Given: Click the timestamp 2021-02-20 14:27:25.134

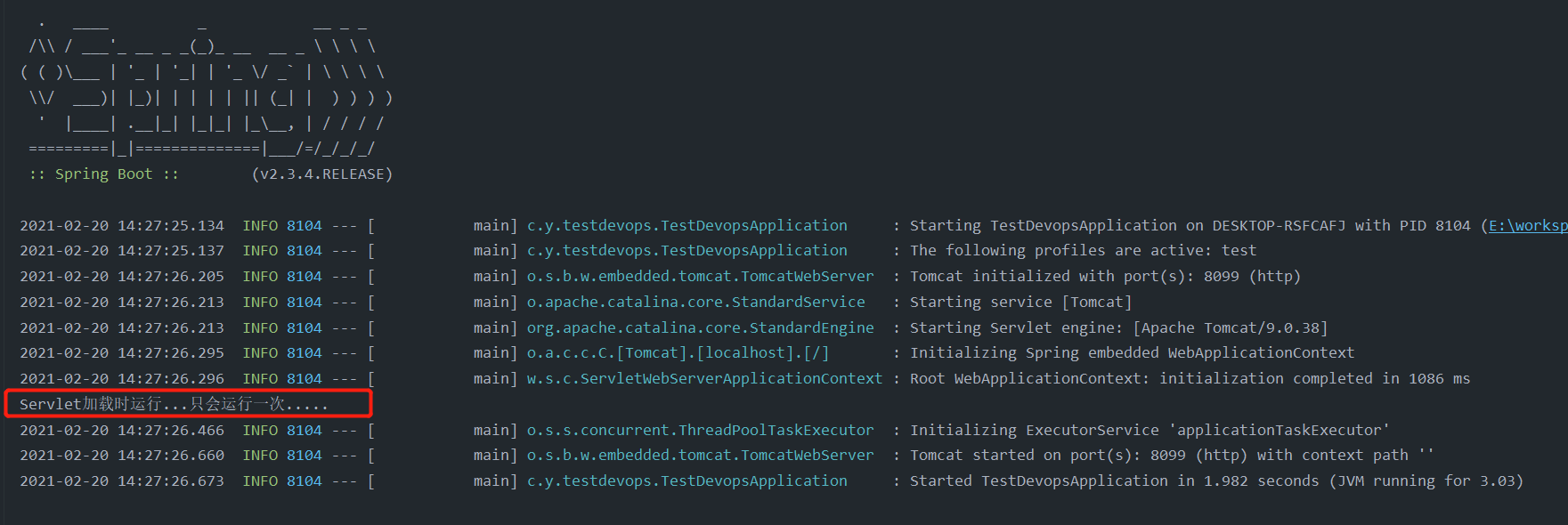Looking at the screenshot, I should click(x=122, y=226).
